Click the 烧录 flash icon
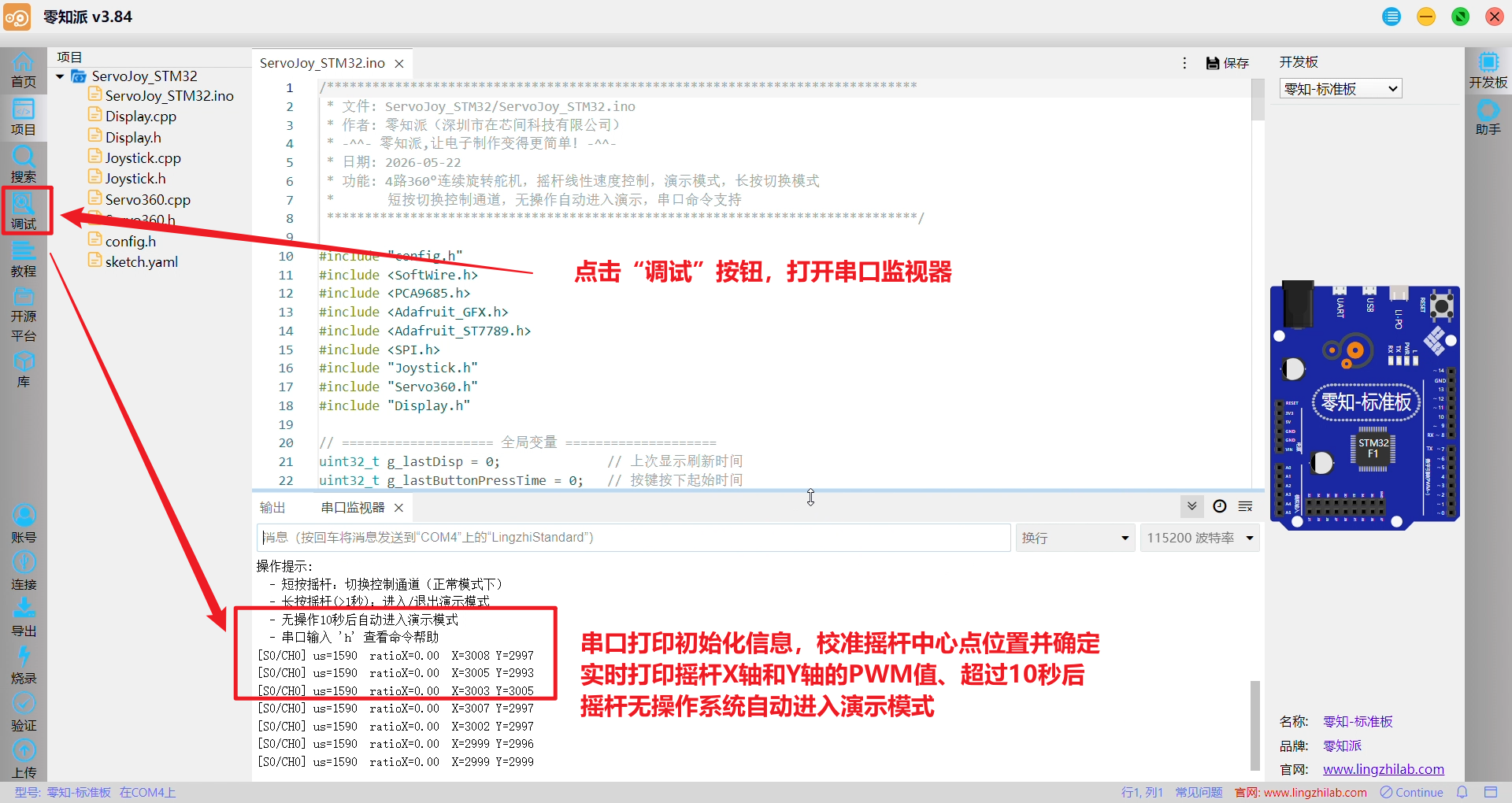1512x803 pixels. (24, 665)
